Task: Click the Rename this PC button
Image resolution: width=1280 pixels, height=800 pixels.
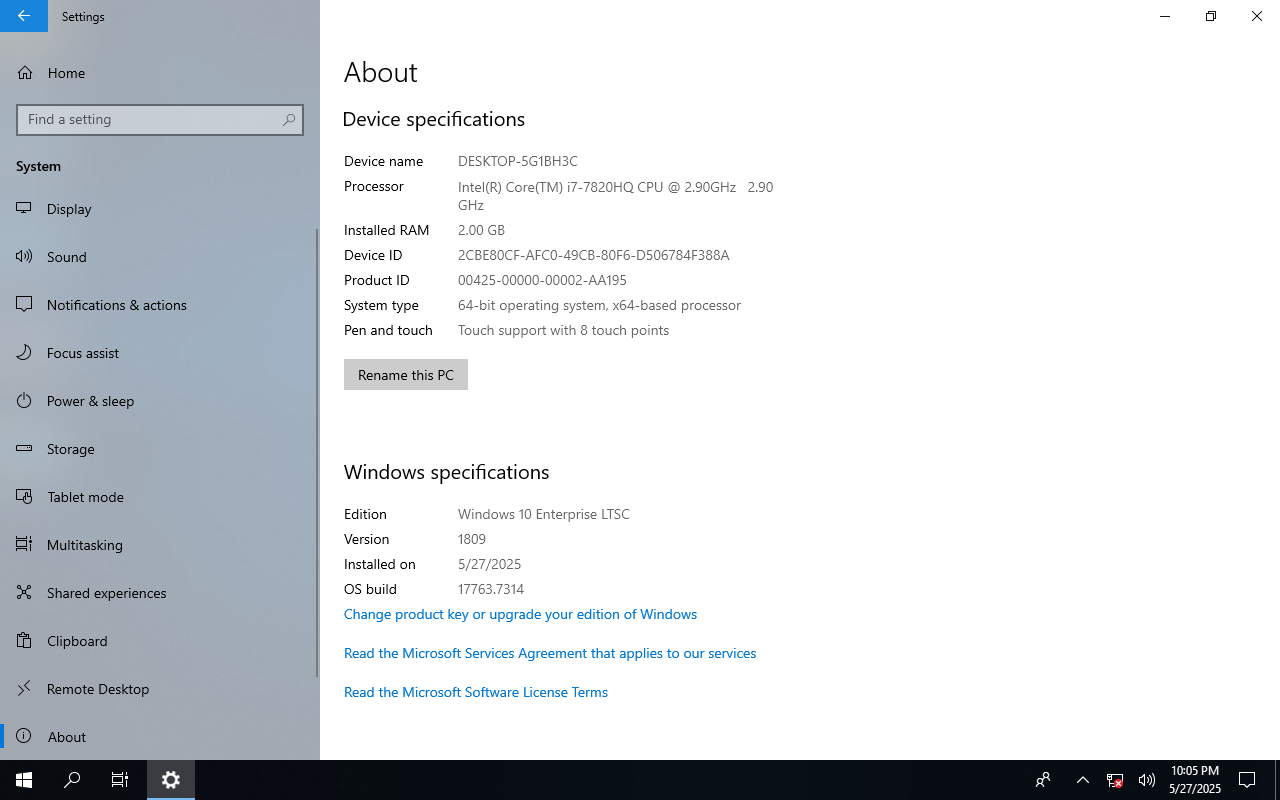Action: tap(406, 375)
